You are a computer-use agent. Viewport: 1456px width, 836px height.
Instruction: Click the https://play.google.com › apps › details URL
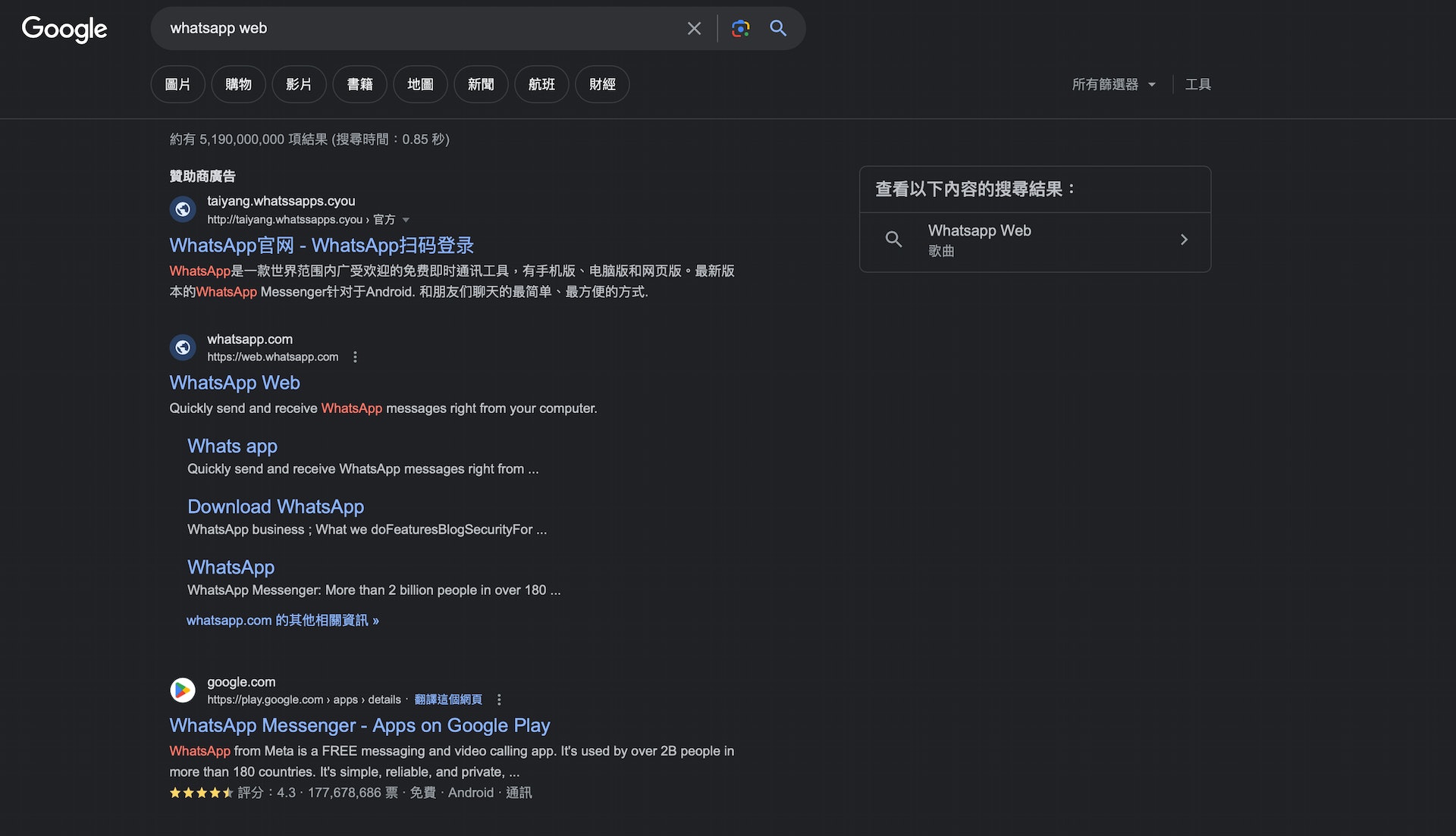[304, 700]
